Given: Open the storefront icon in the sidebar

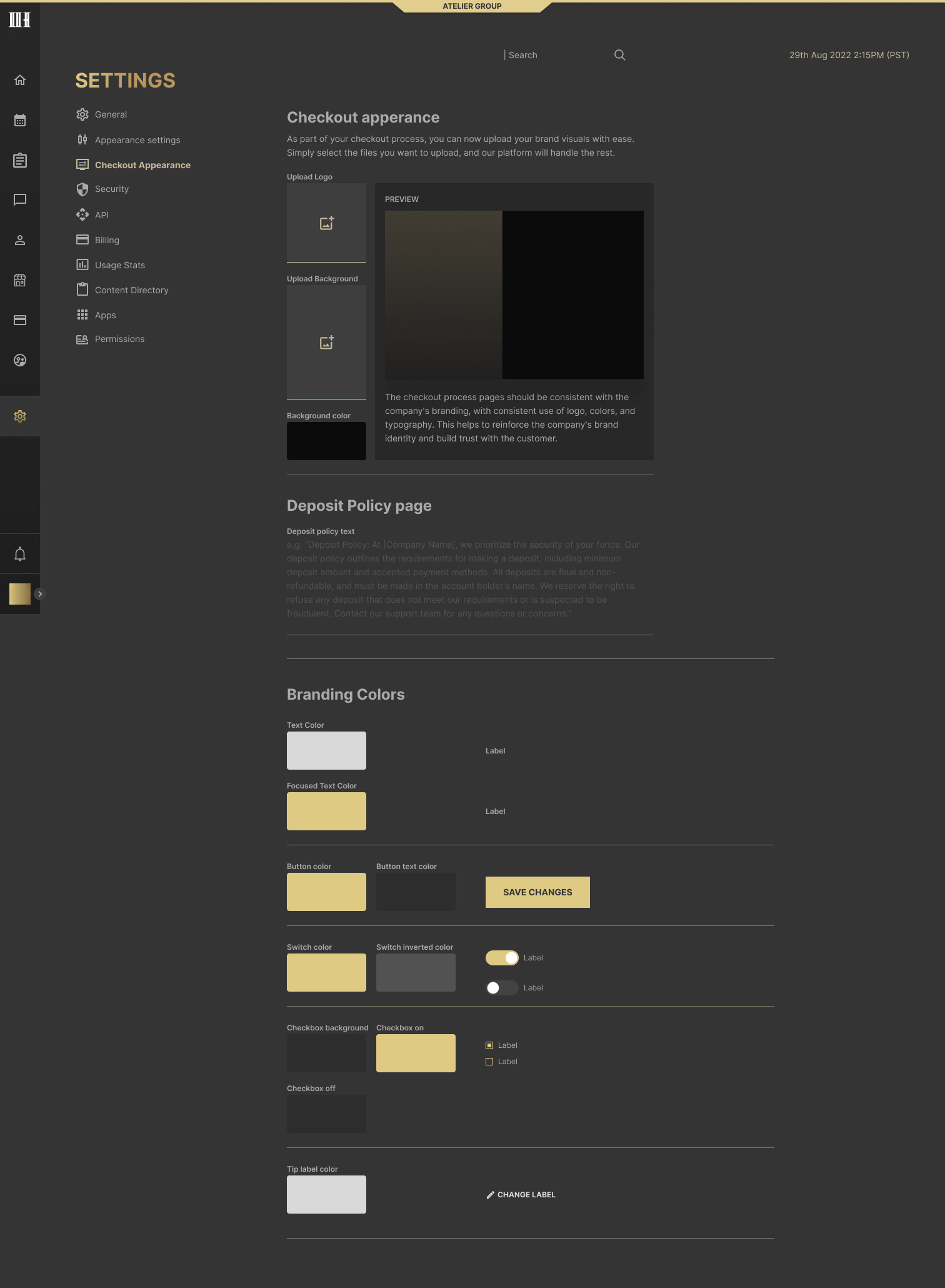Looking at the screenshot, I should pyautogui.click(x=20, y=280).
